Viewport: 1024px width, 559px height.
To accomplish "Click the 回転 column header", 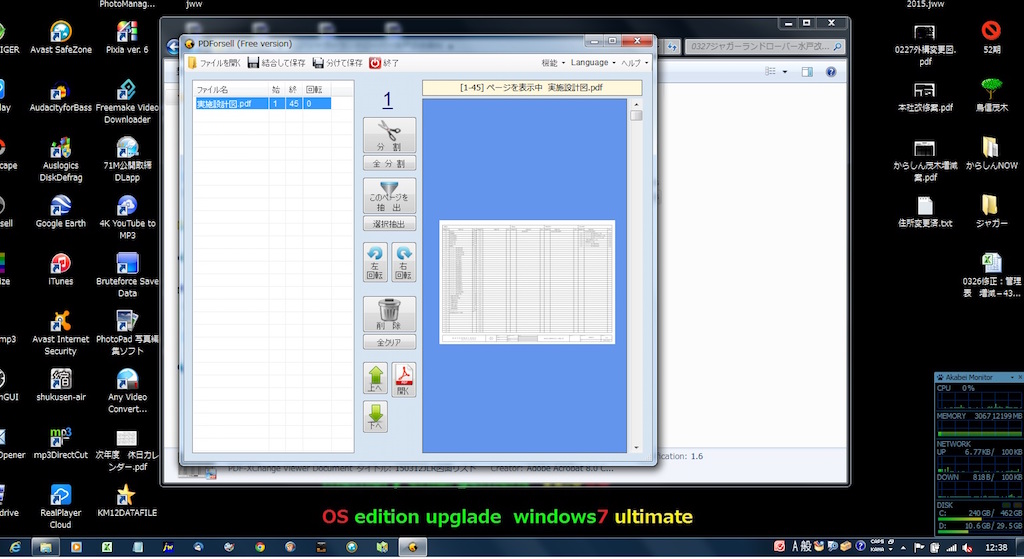I will [x=317, y=89].
